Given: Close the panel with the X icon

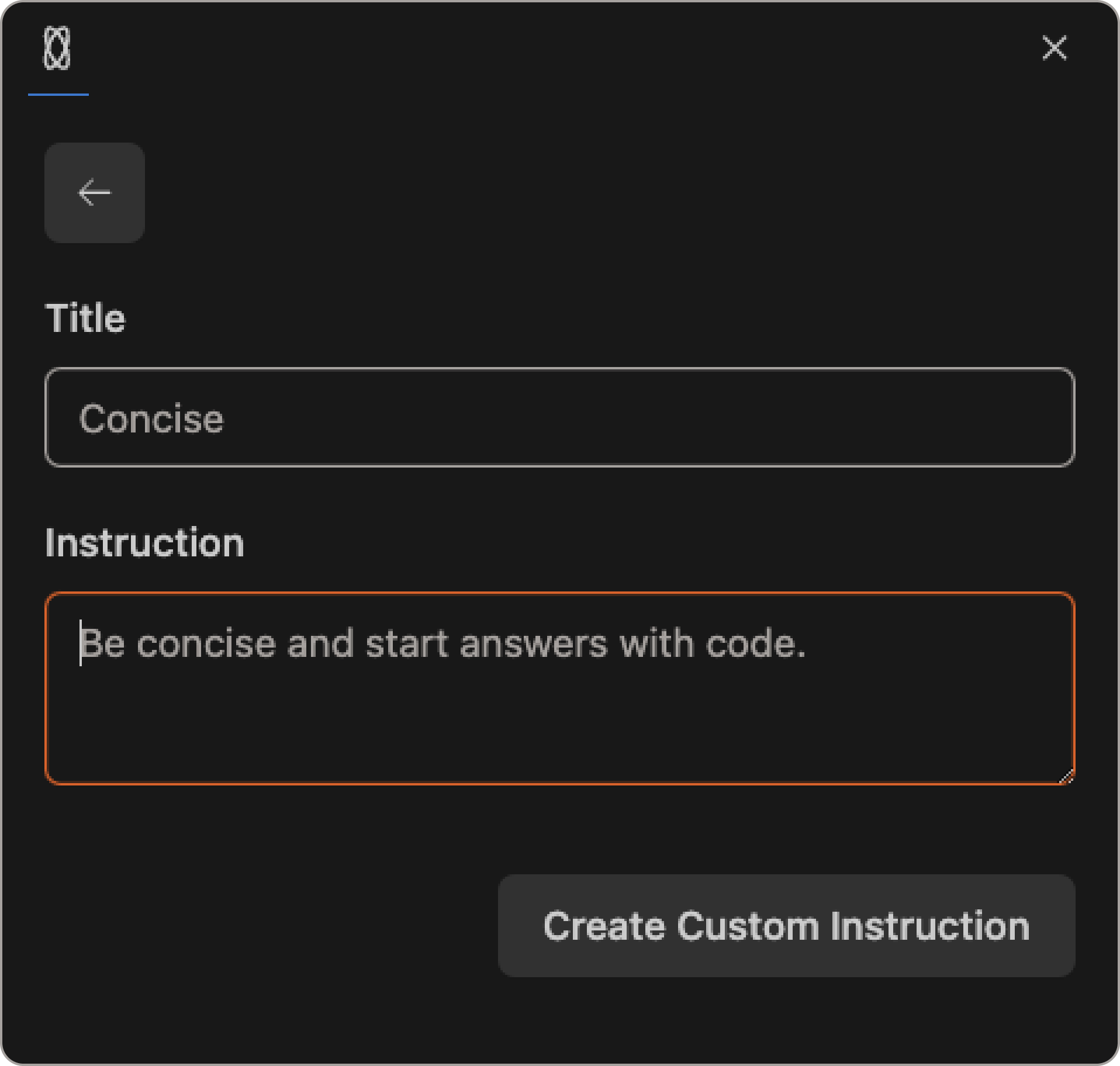Looking at the screenshot, I should point(1054,48).
